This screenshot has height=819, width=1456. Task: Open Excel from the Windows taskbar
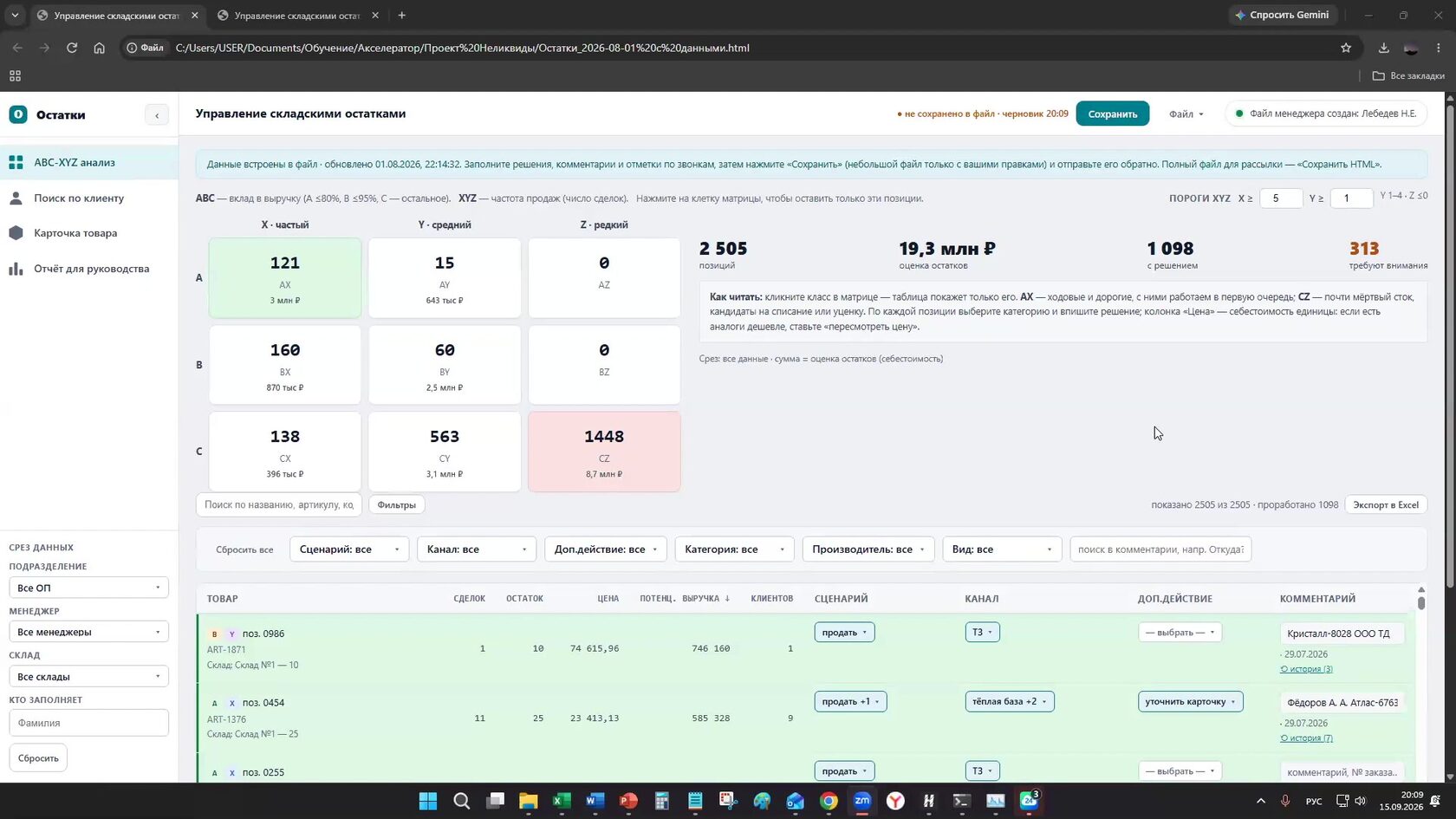click(562, 801)
